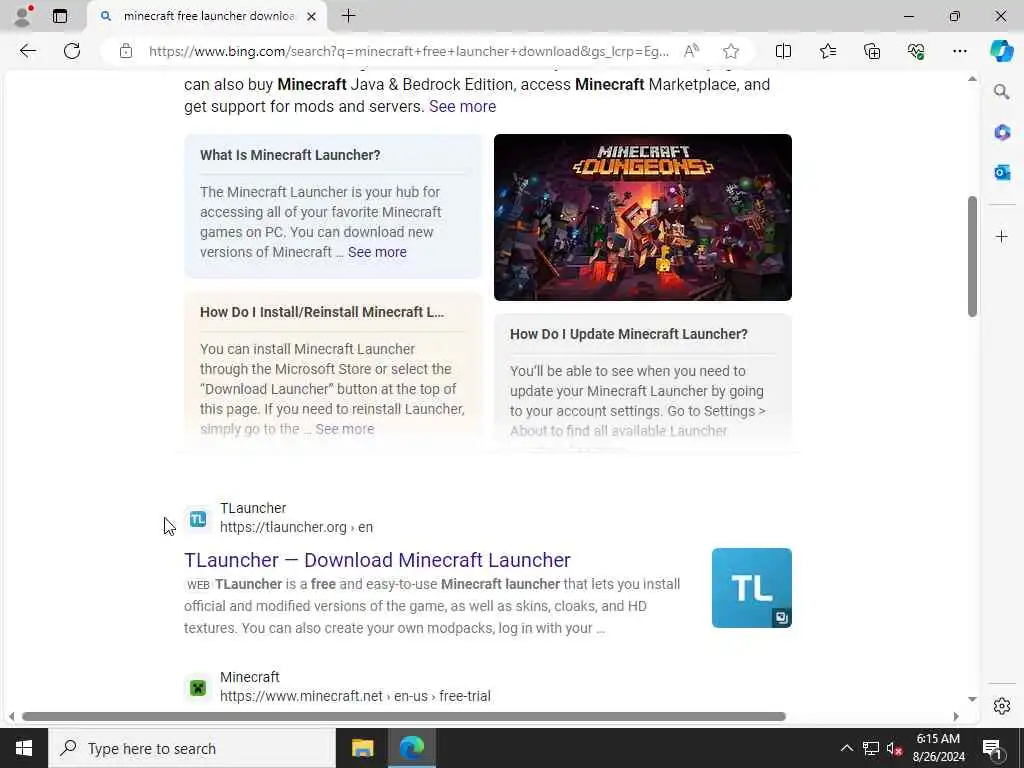Click the scroll up arrow
The image size is (1024, 768).
point(972,79)
